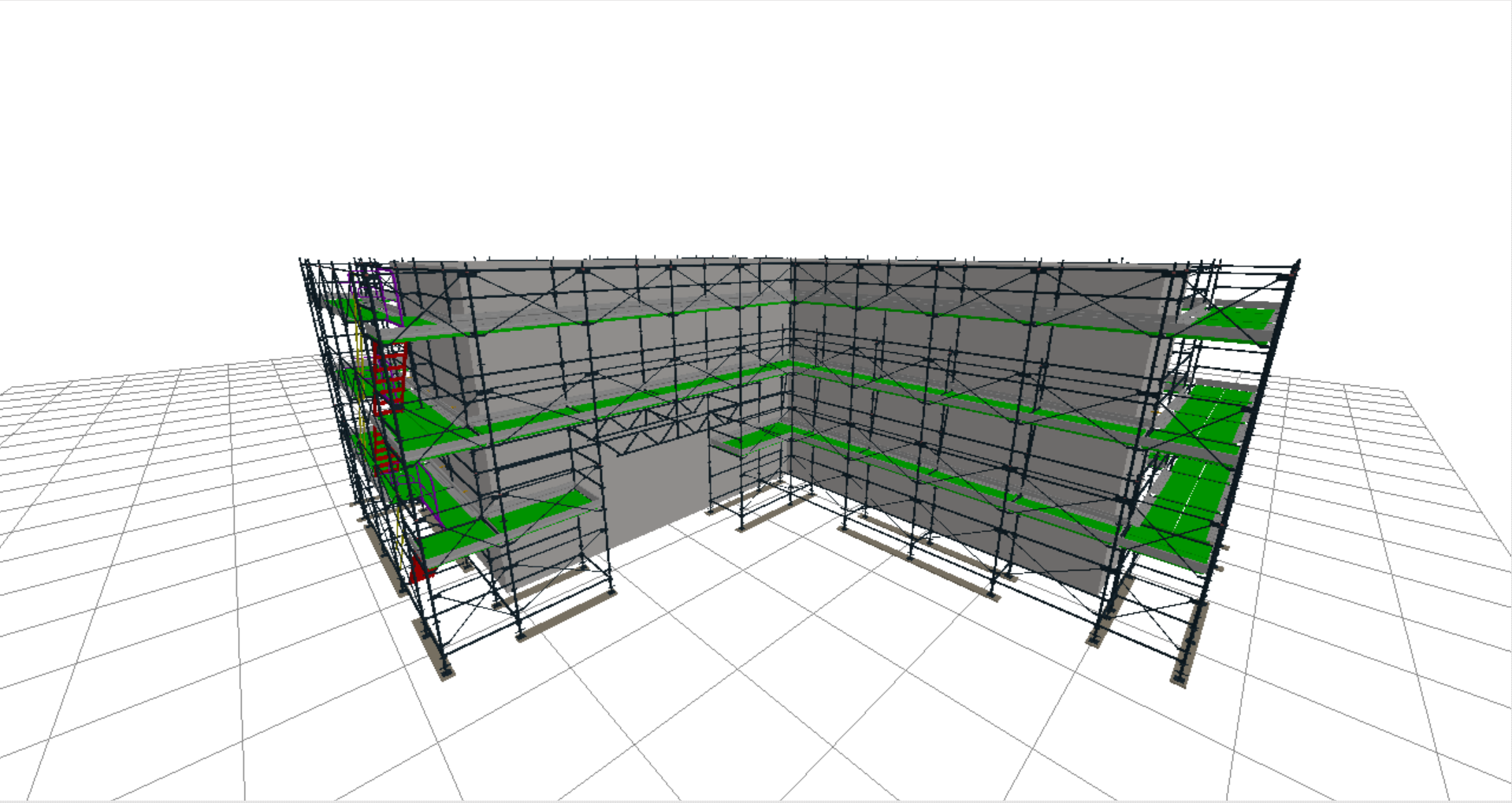
Task: Click the blank white background above the model
Action: click(756, 118)
